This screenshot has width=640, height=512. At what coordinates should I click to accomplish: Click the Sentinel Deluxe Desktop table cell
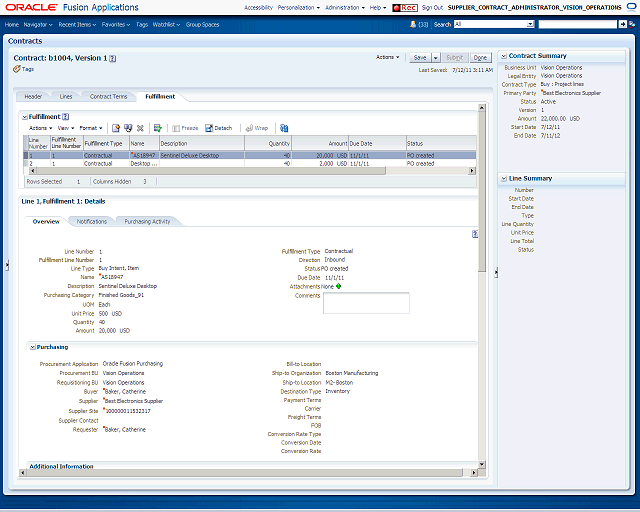[x=202, y=156]
